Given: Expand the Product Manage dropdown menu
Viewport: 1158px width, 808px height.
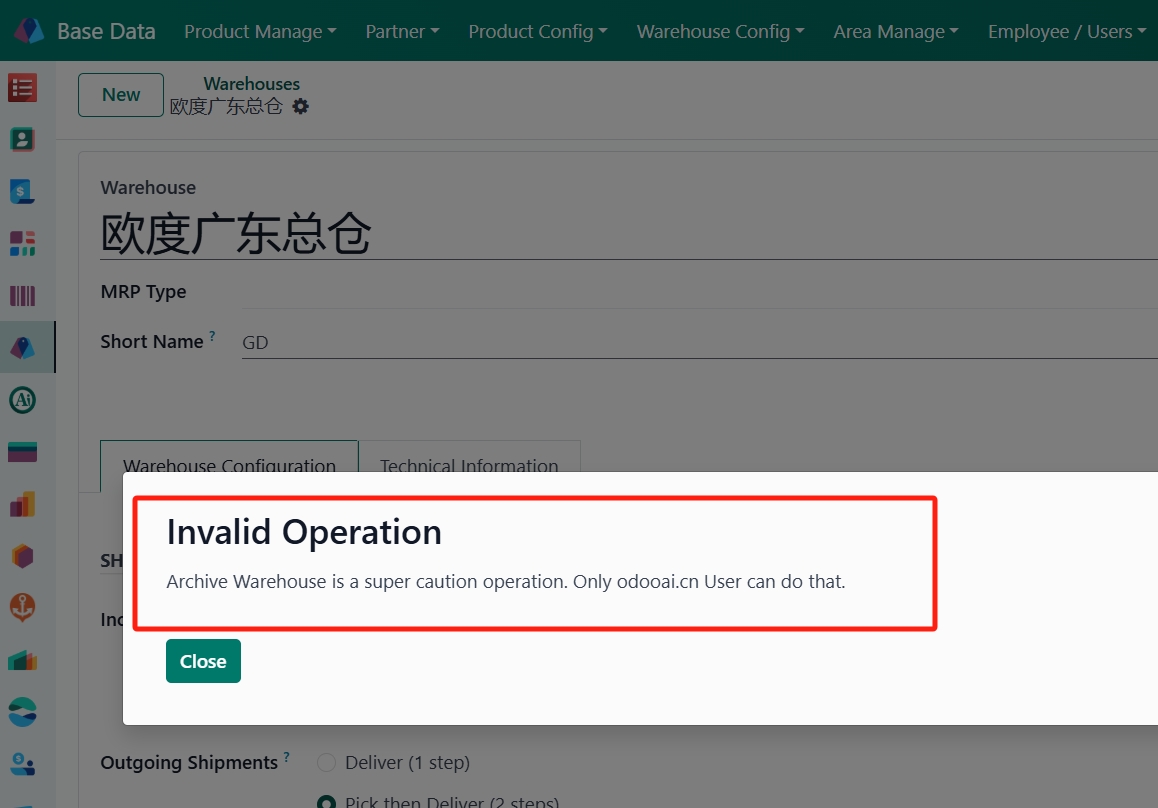Looking at the screenshot, I should coord(260,32).
